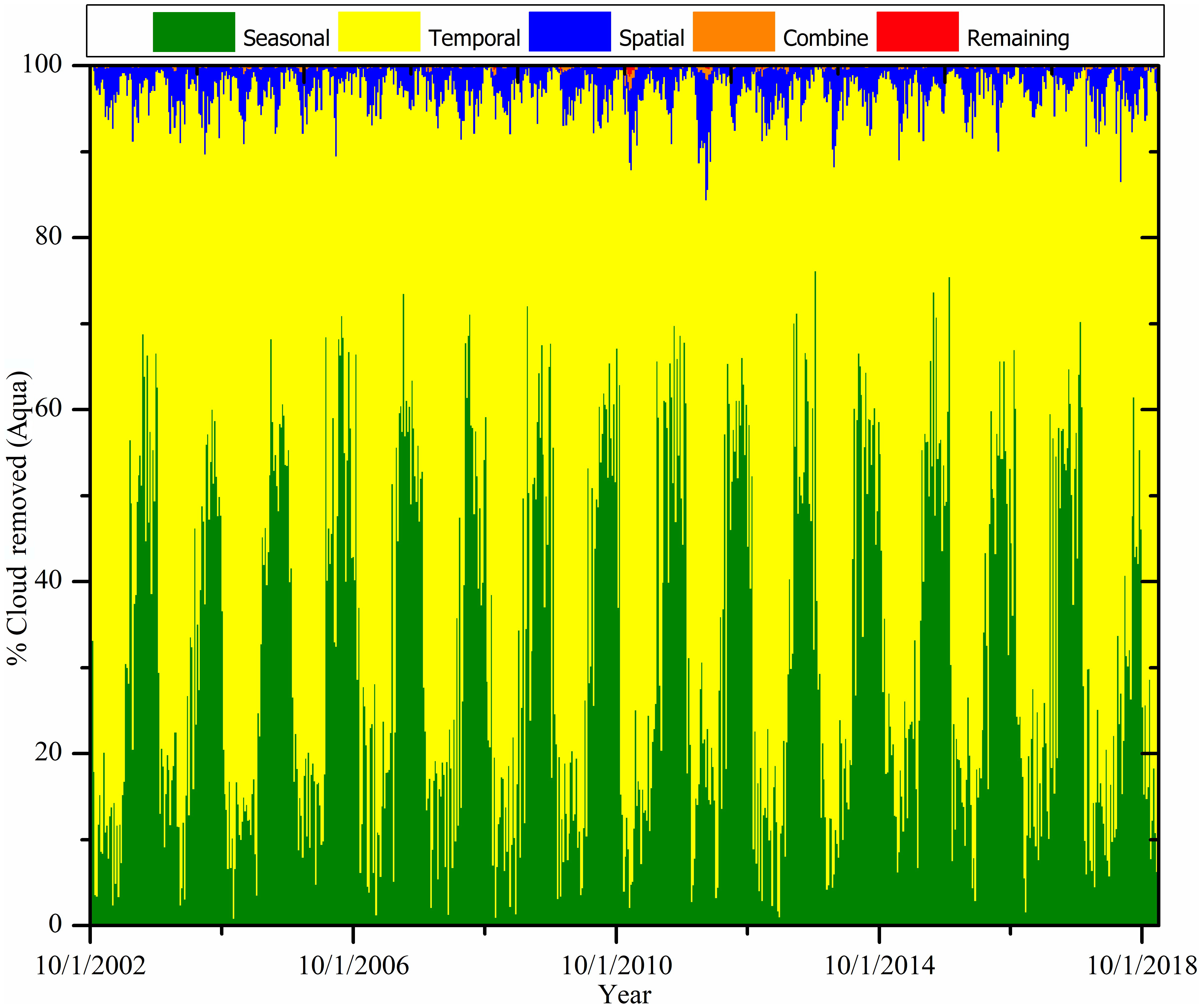Image resolution: width=1203 pixels, height=1008 pixels.
Task: Click the green Seasonal legend swatch
Action: 194,32
